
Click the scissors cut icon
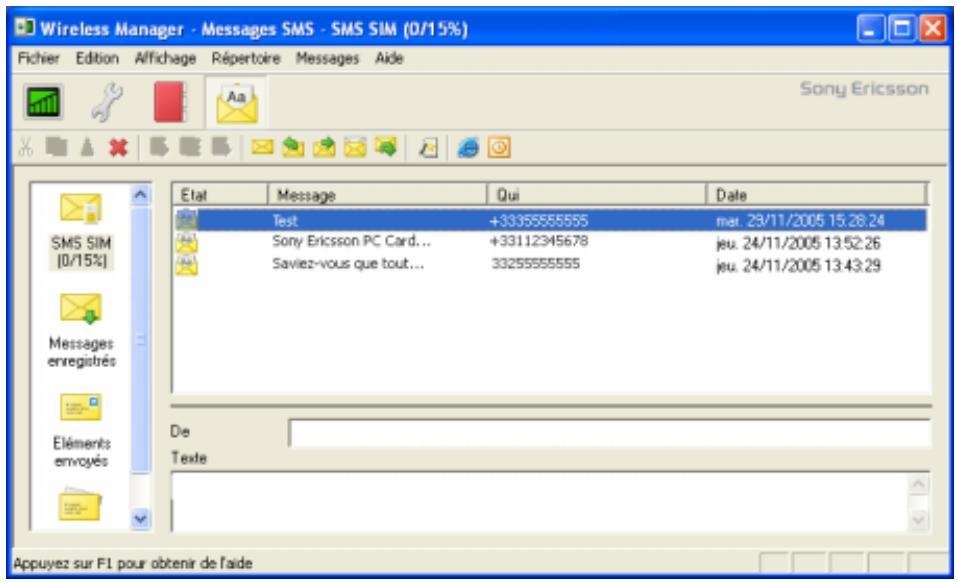click(26, 147)
